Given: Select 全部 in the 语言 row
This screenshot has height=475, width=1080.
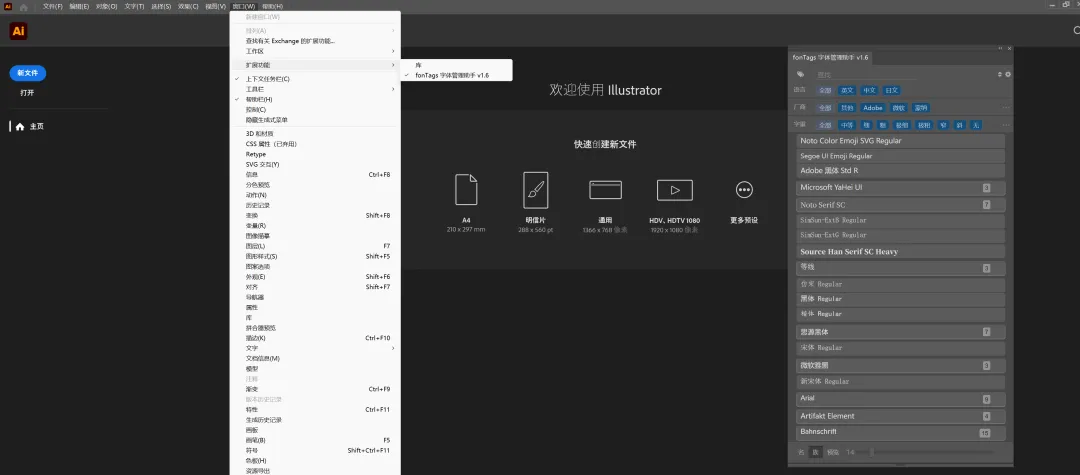Looking at the screenshot, I should click(824, 90).
